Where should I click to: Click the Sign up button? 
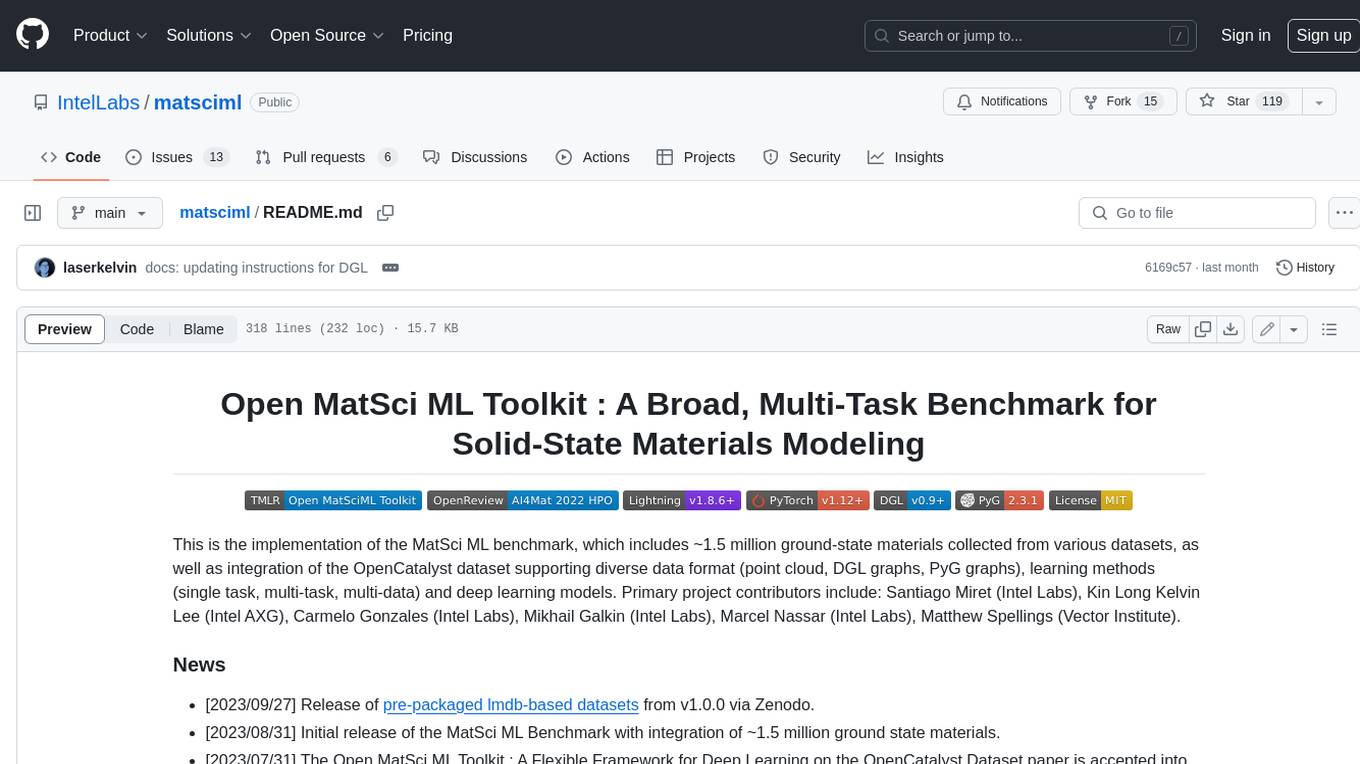coord(1323,35)
